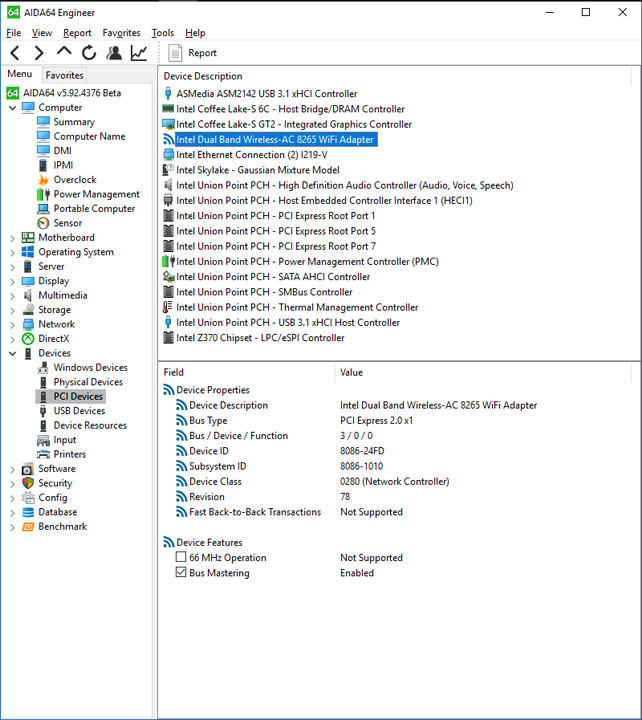This screenshot has height=720, width=642.
Task: Click the USB Devices plug icon
Action: (43, 411)
